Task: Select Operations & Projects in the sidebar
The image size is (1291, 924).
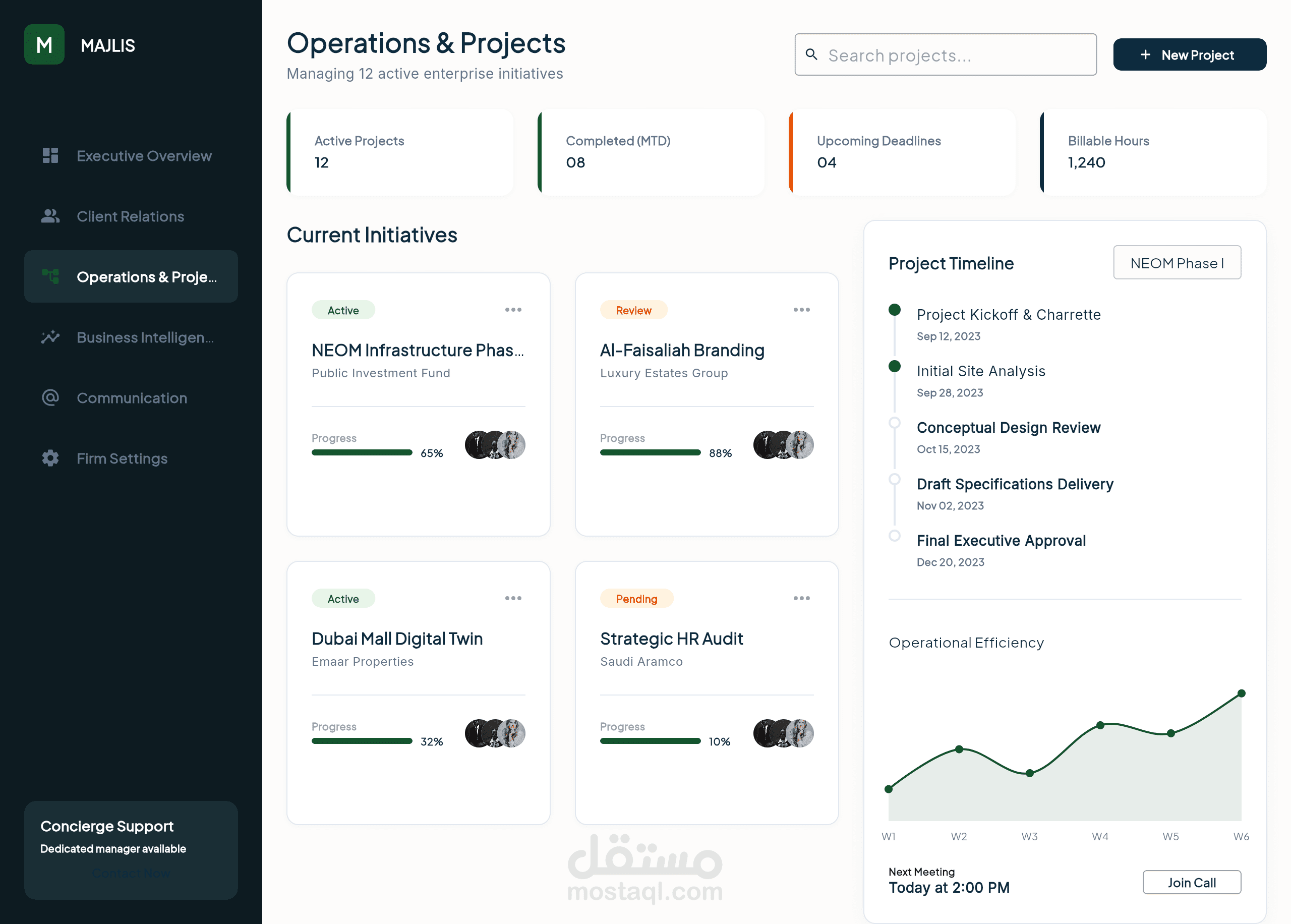Action: click(x=131, y=276)
